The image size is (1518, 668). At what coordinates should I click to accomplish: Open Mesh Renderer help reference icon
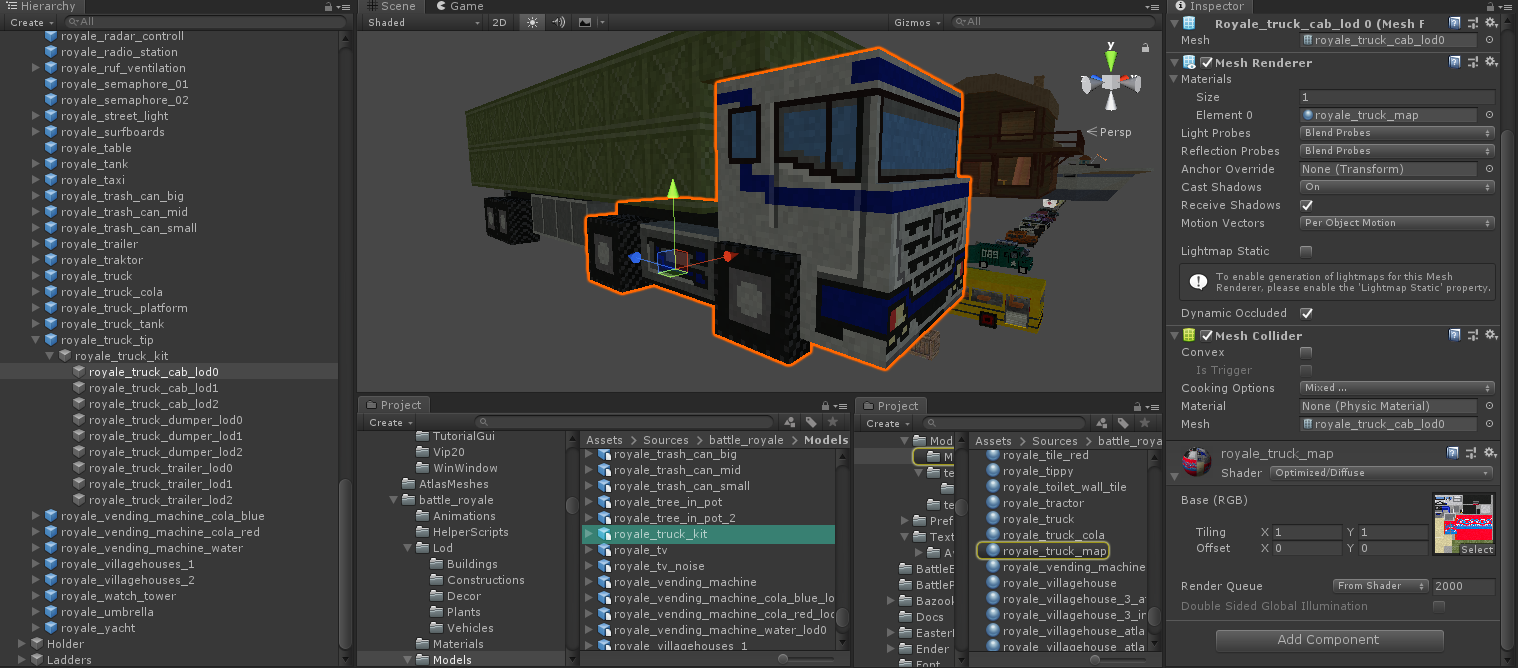(1455, 62)
